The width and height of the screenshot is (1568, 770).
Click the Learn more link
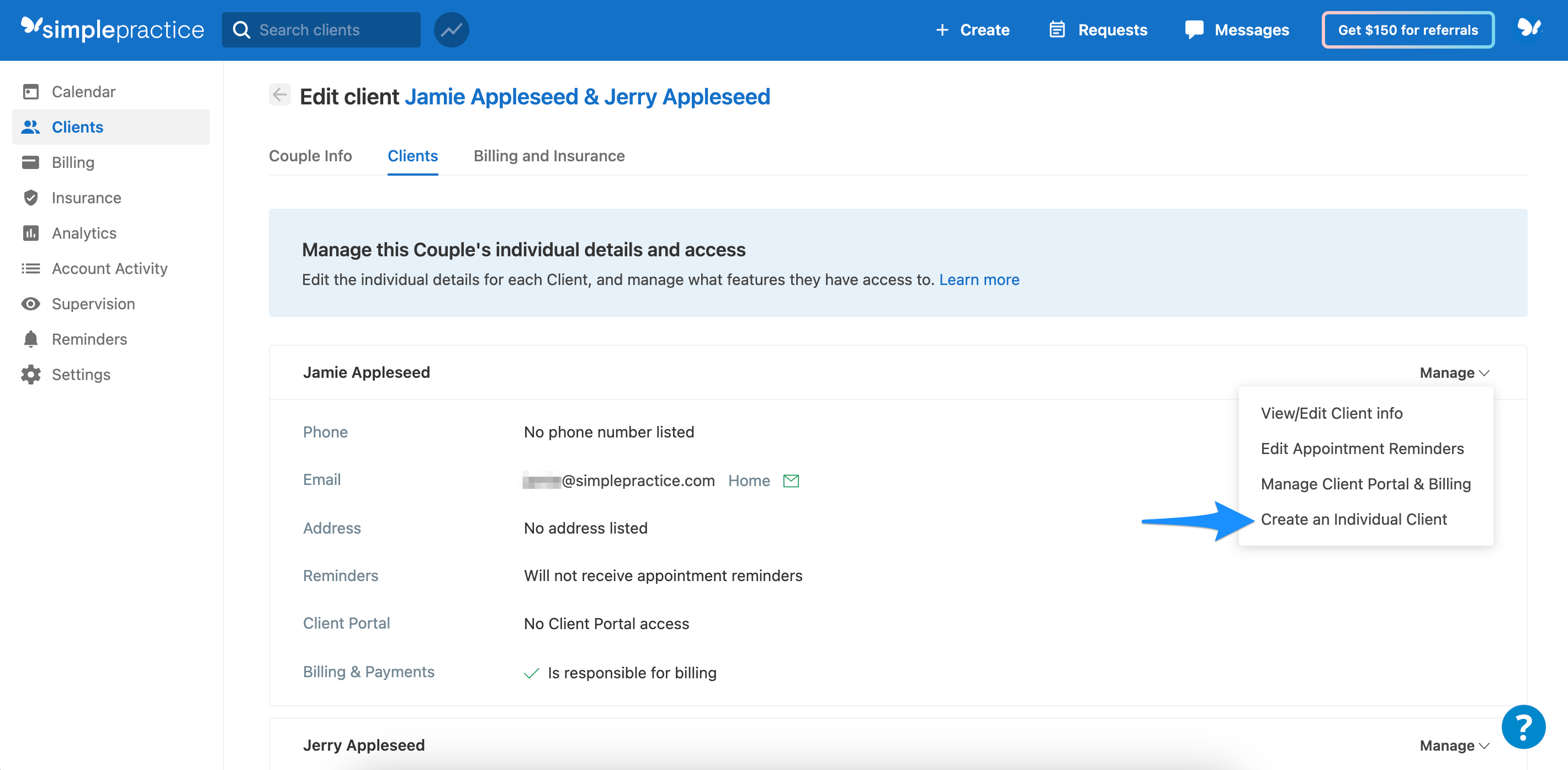tap(979, 279)
